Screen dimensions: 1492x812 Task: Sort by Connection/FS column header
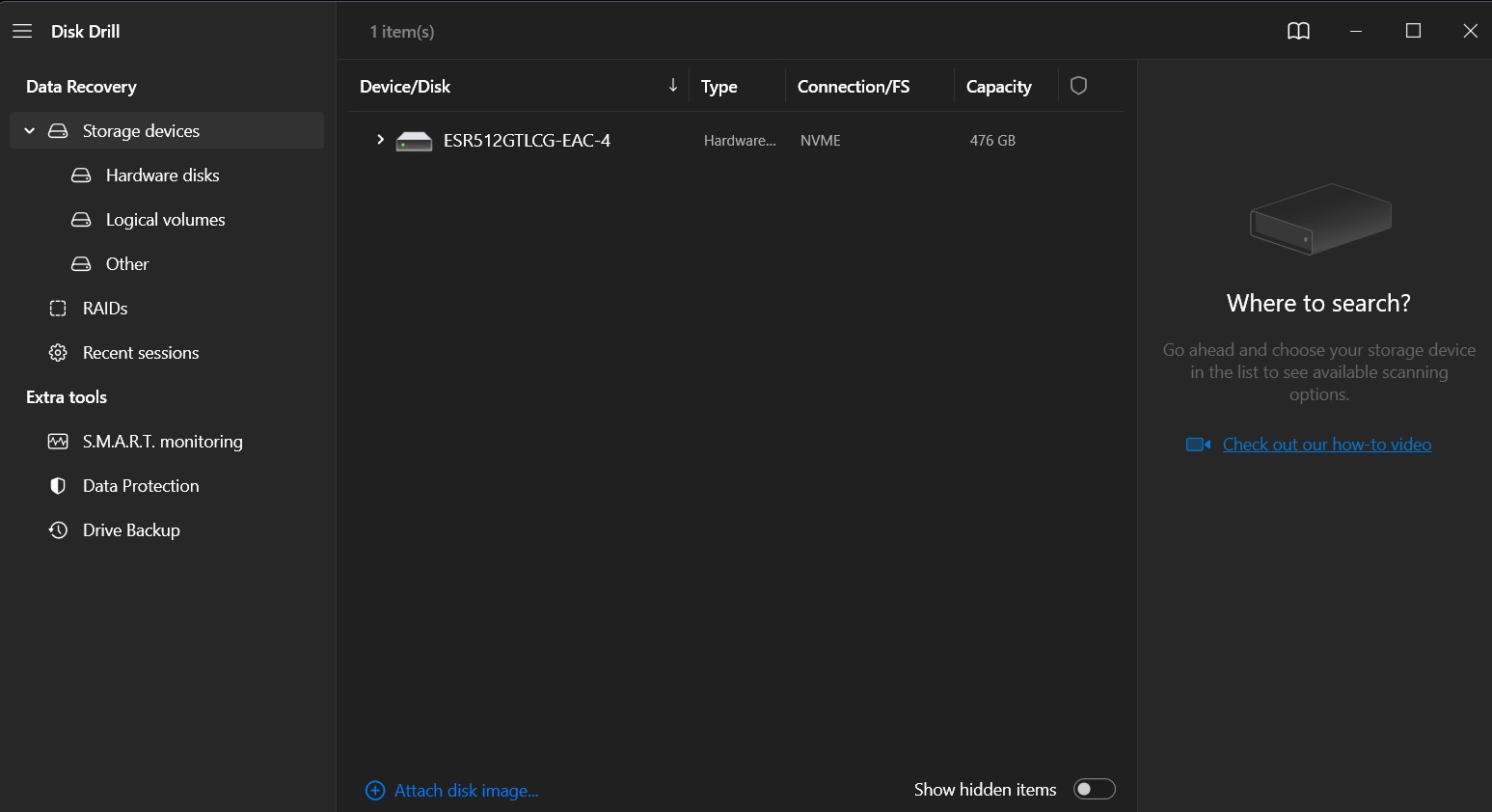[854, 86]
